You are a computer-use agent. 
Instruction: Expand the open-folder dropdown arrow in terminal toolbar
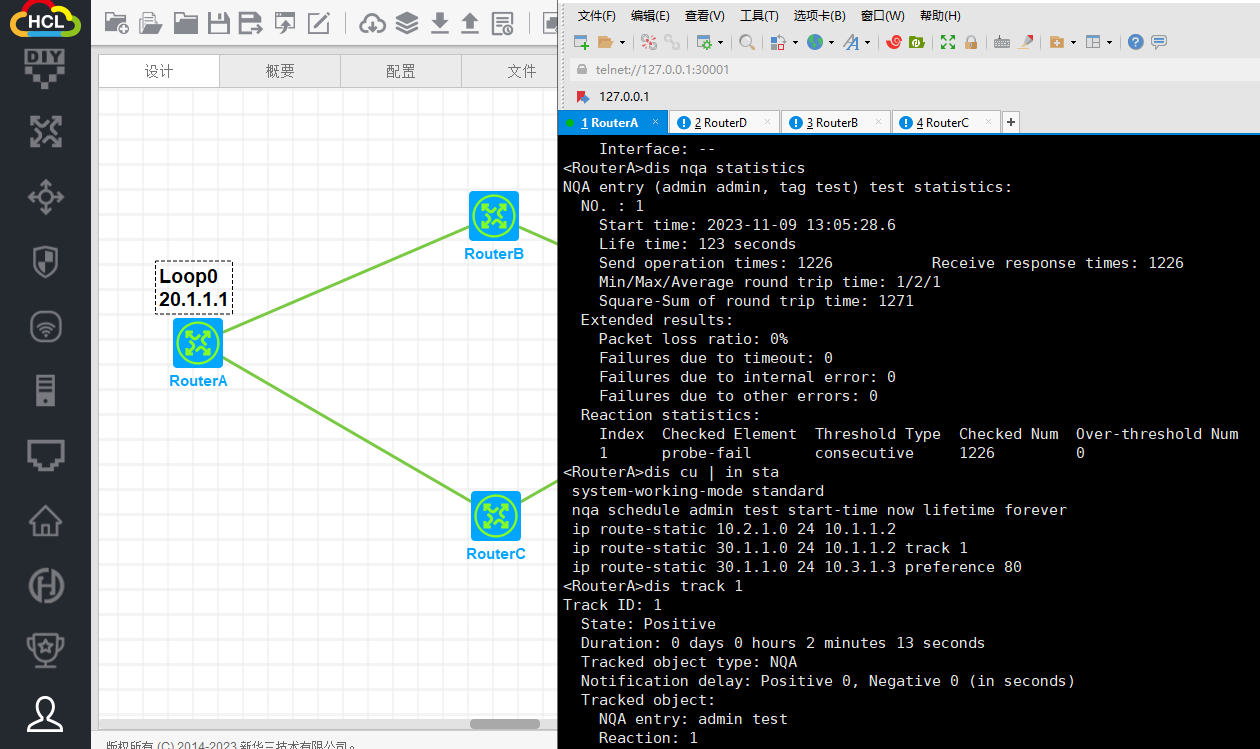pos(622,42)
